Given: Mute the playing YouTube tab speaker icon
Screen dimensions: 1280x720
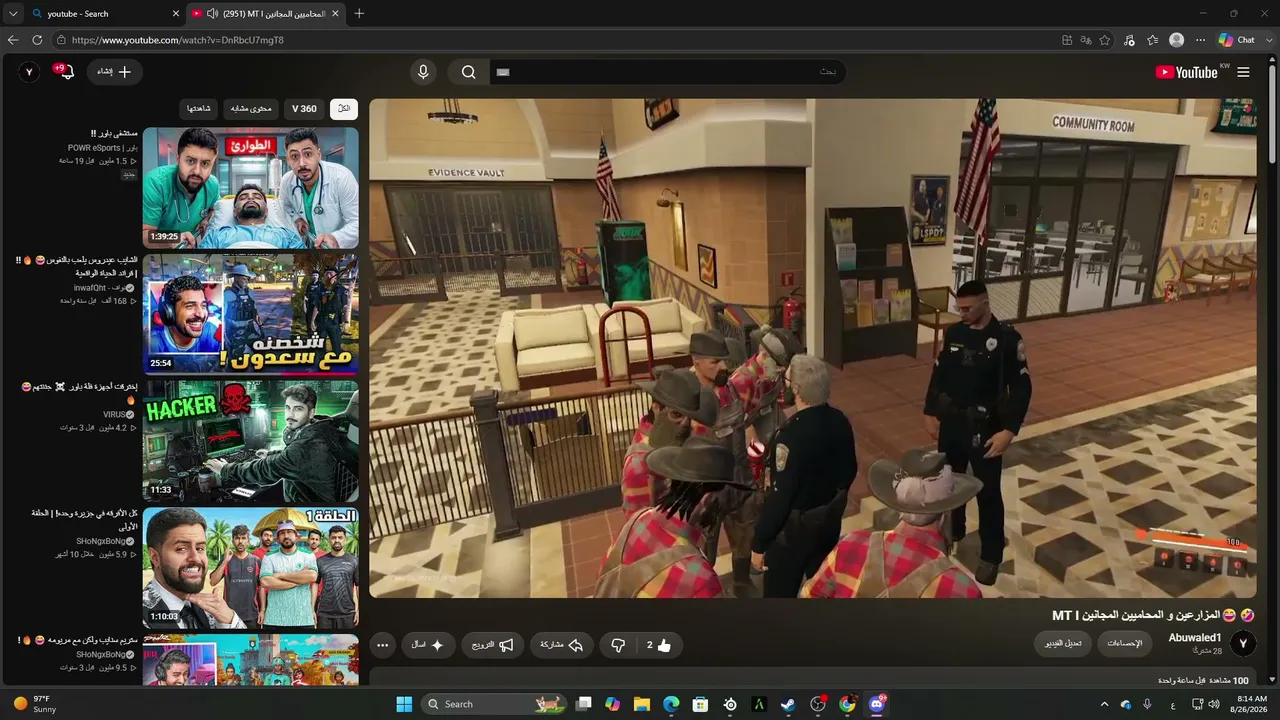Looking at the screenshot, I should click(x=213, y=14).
